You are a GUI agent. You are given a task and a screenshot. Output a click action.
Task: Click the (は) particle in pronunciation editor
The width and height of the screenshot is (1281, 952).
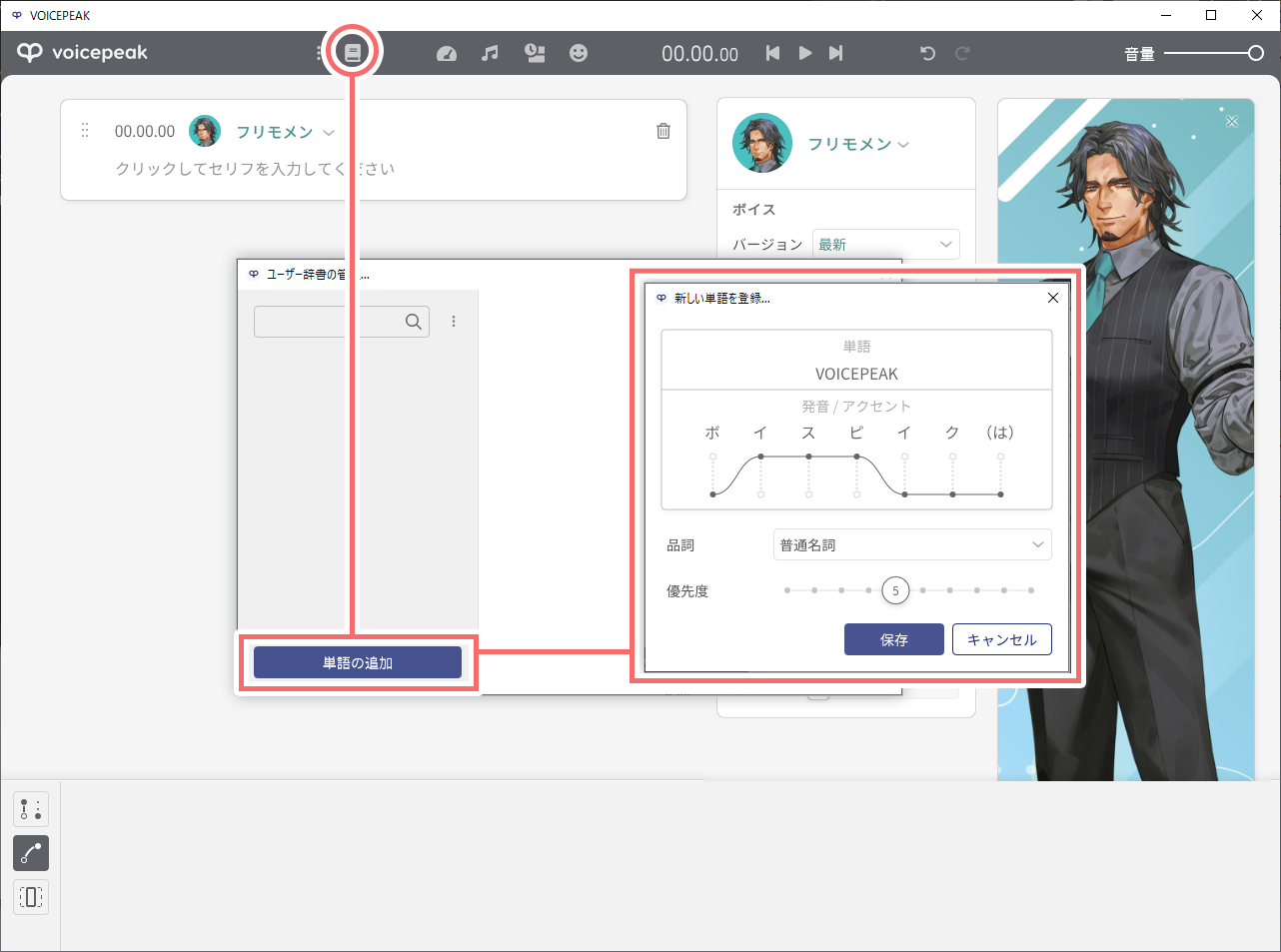[x=1000, y=433]
